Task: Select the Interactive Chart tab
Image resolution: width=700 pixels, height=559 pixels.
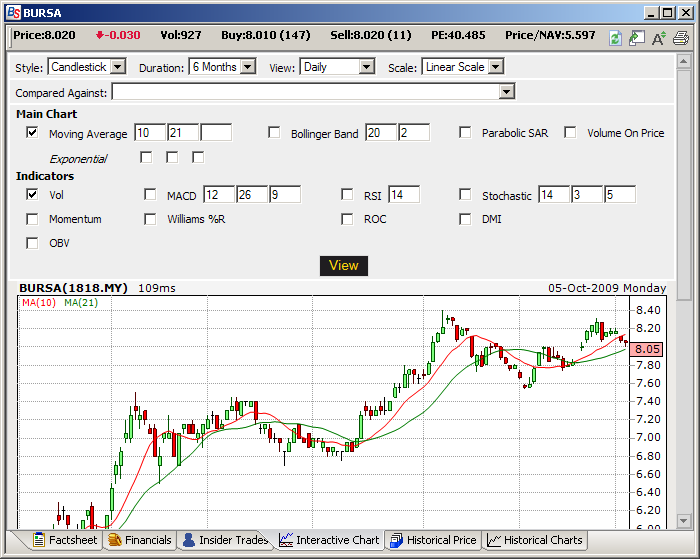Action: 329,540
